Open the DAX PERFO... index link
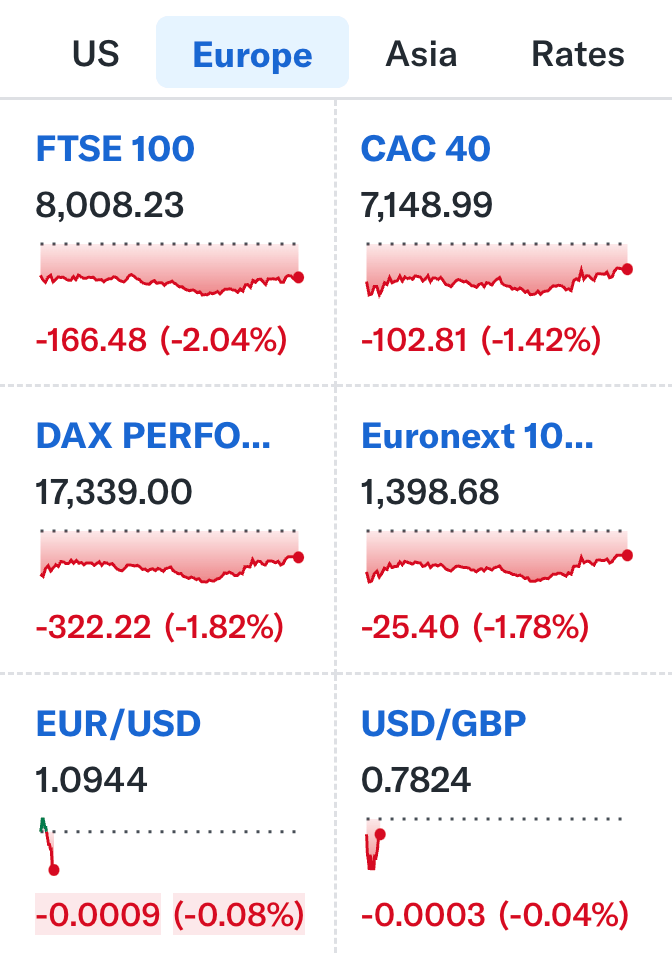Image resolution: width=672 pixels, height=956 pixels. 153,436
